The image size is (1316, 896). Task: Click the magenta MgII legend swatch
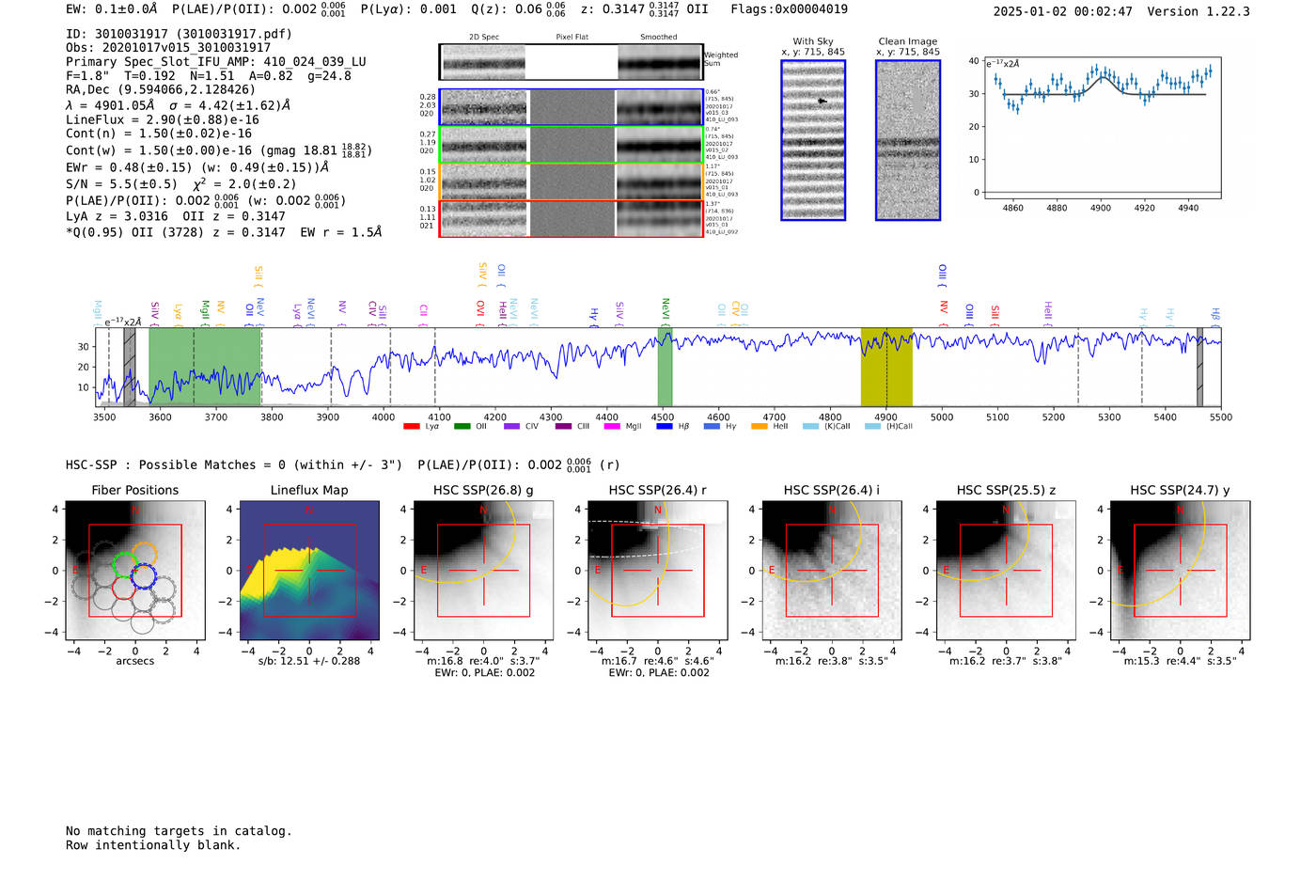tap(612, 426)
